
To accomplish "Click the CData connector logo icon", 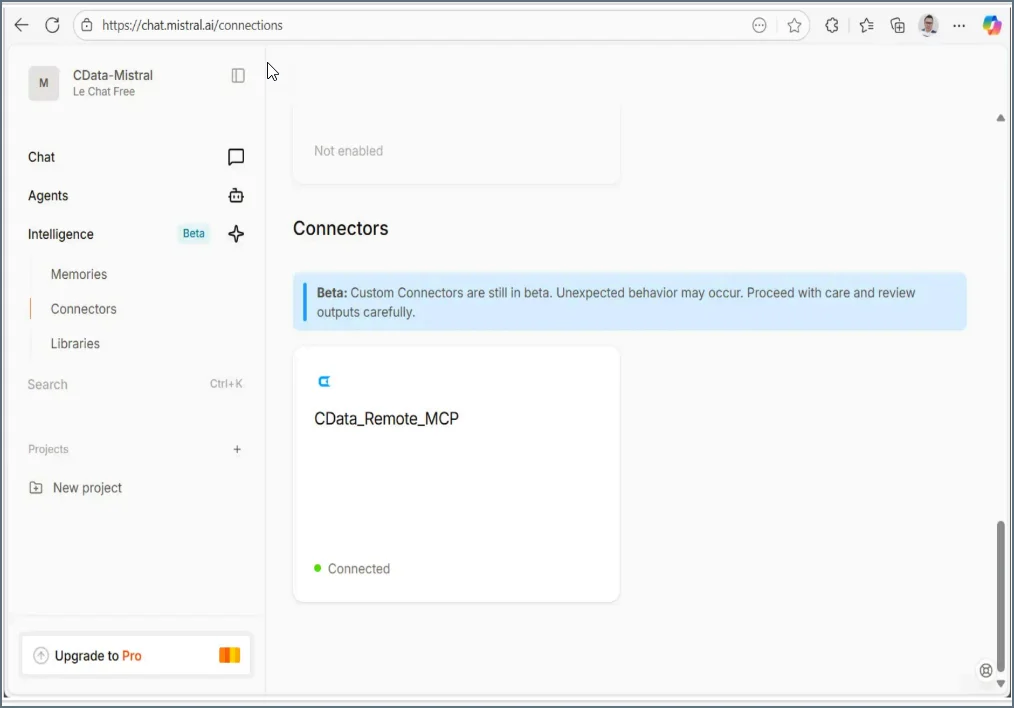I will tap(324, 381).
